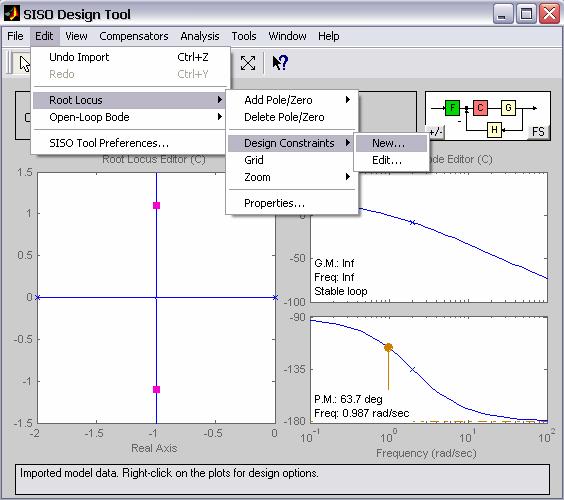The width and height of the screenshot is (564, 500).
Task: Click the zoom full view toolbar icon
Action: [248, 63]
